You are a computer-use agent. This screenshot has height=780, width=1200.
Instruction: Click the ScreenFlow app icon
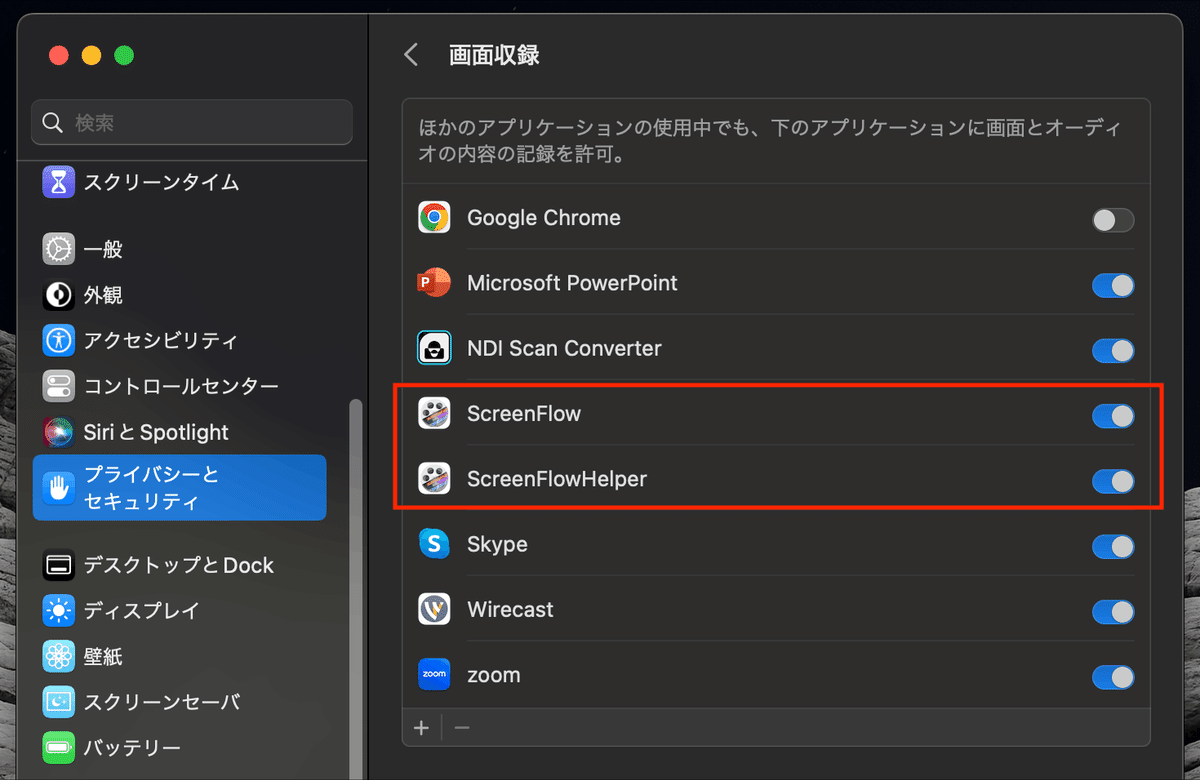(434, 414)
